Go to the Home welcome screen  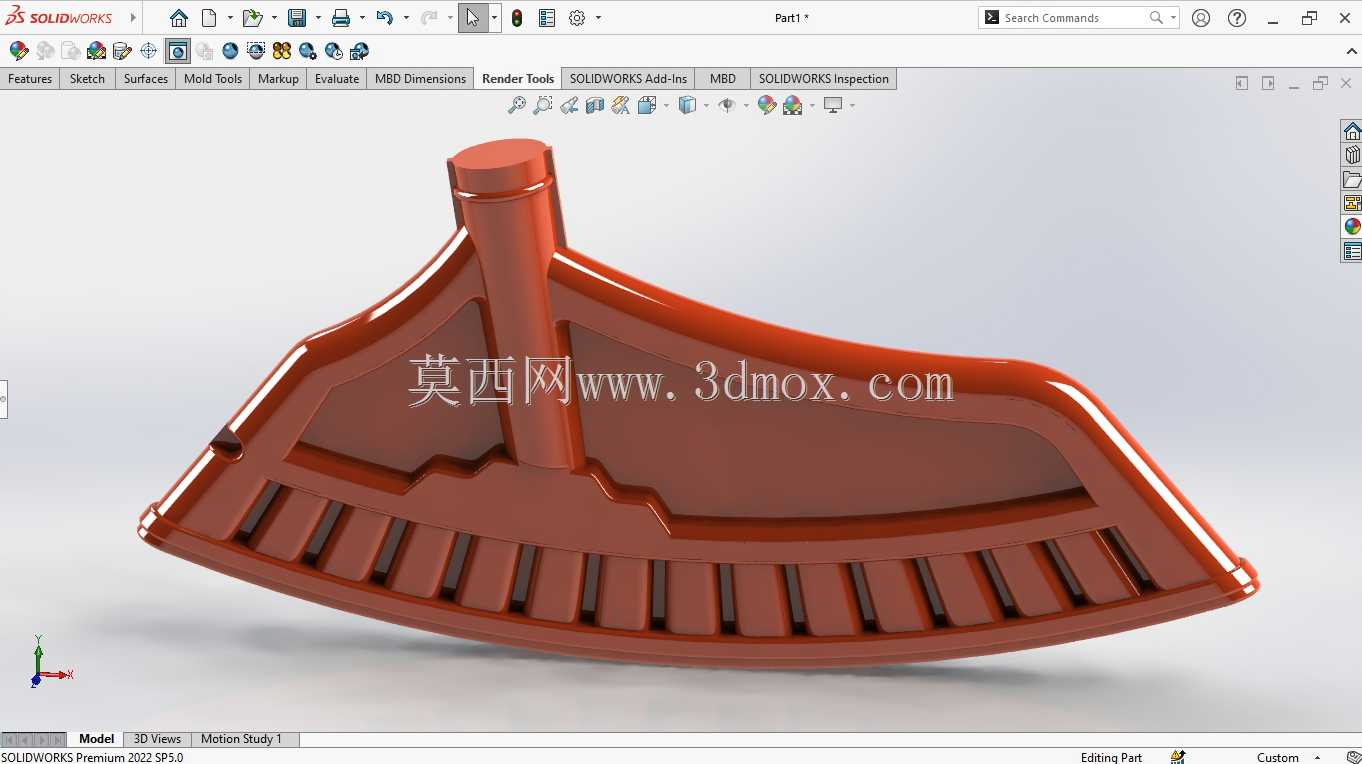tap(178, 18)
